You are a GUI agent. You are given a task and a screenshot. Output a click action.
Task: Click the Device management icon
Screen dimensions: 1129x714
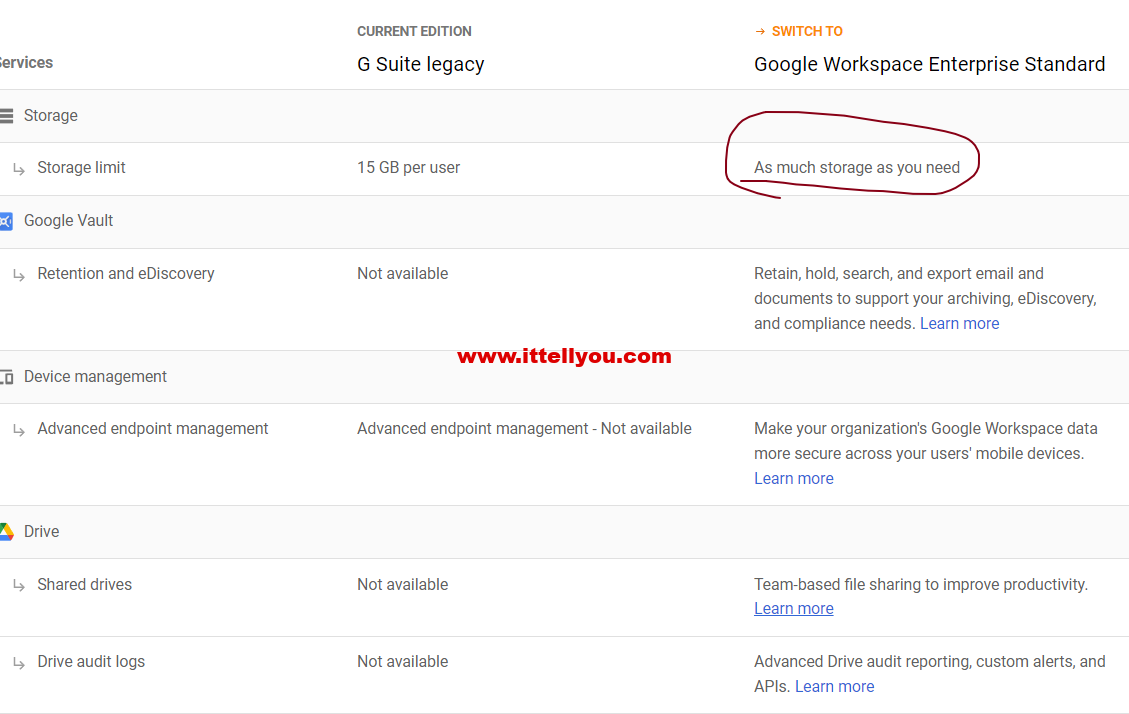(x=6, y=376)
